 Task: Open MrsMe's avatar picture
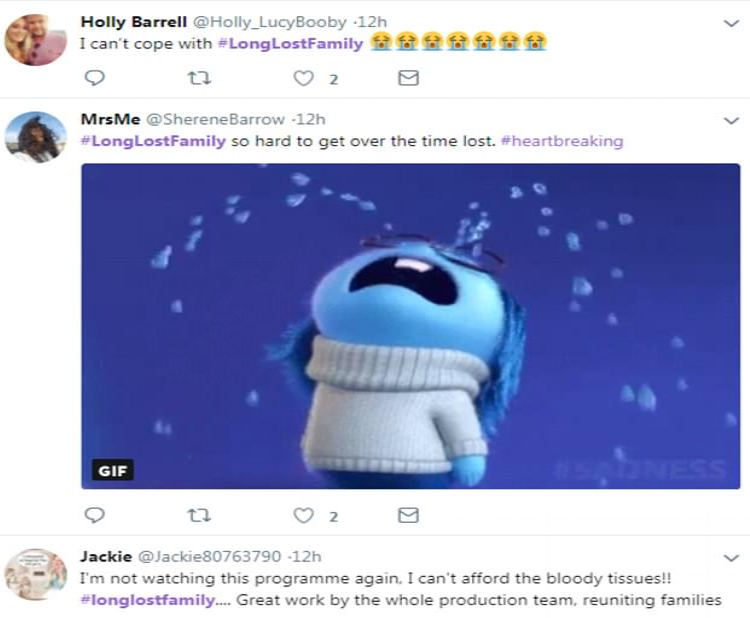point(36,137)
